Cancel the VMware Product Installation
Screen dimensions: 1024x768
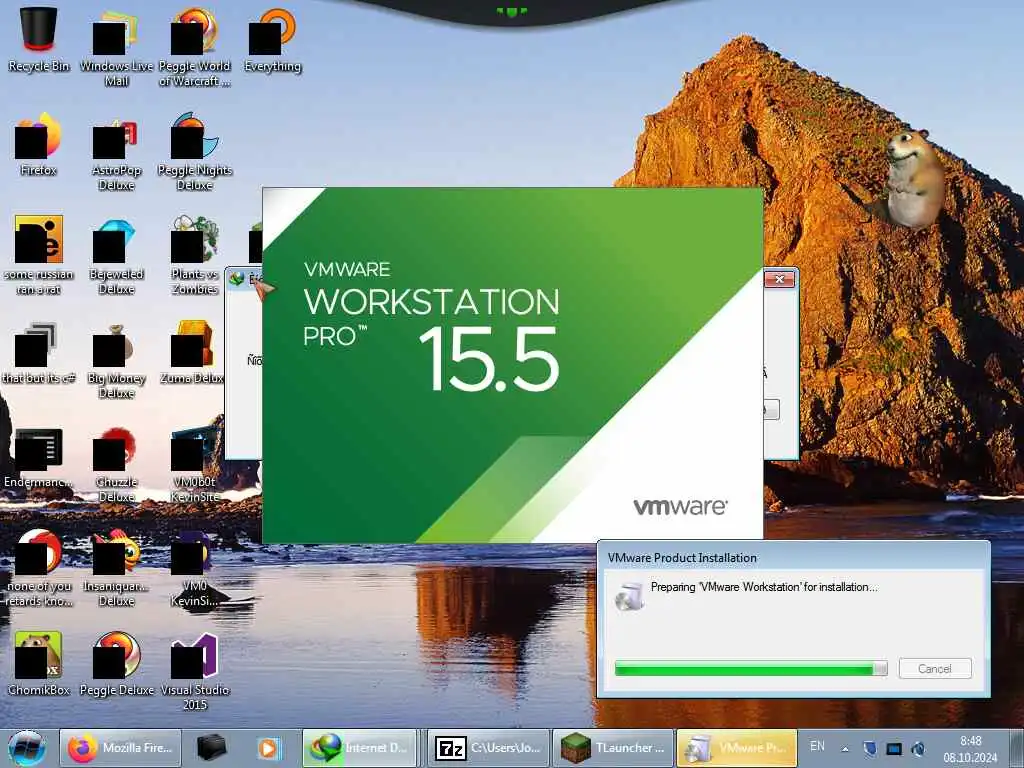click(935, 668)
